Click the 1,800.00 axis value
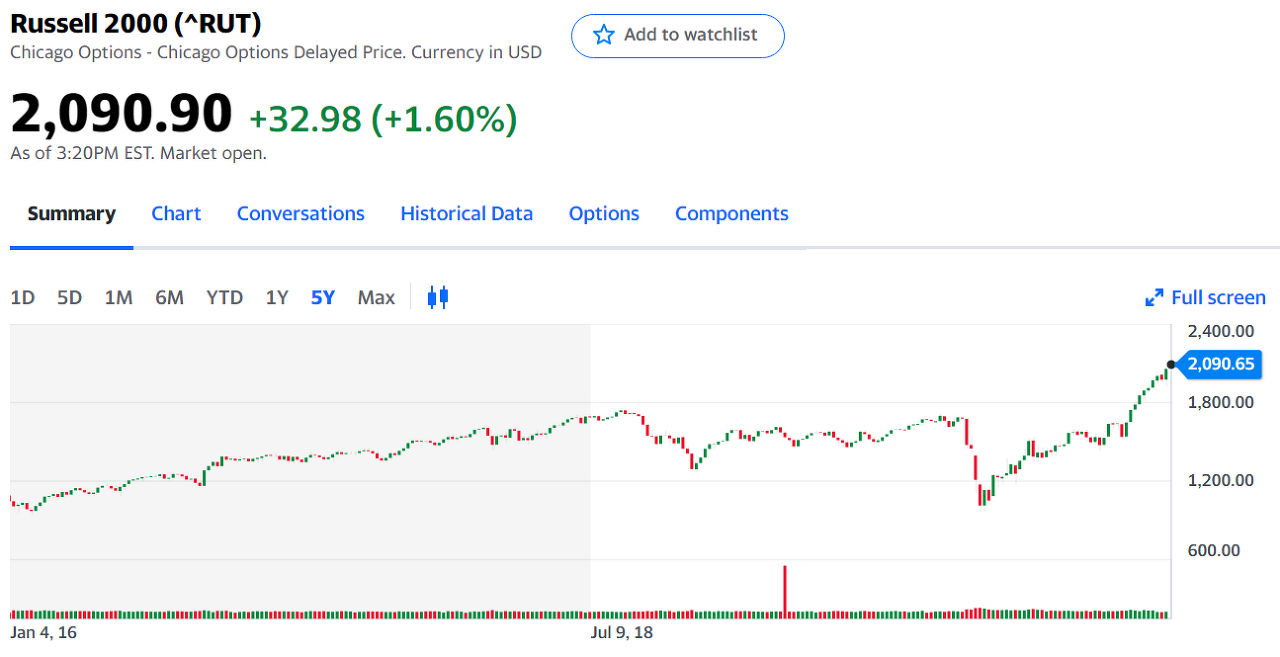Screen dimensions: 1280x657 pos(1221,402)
